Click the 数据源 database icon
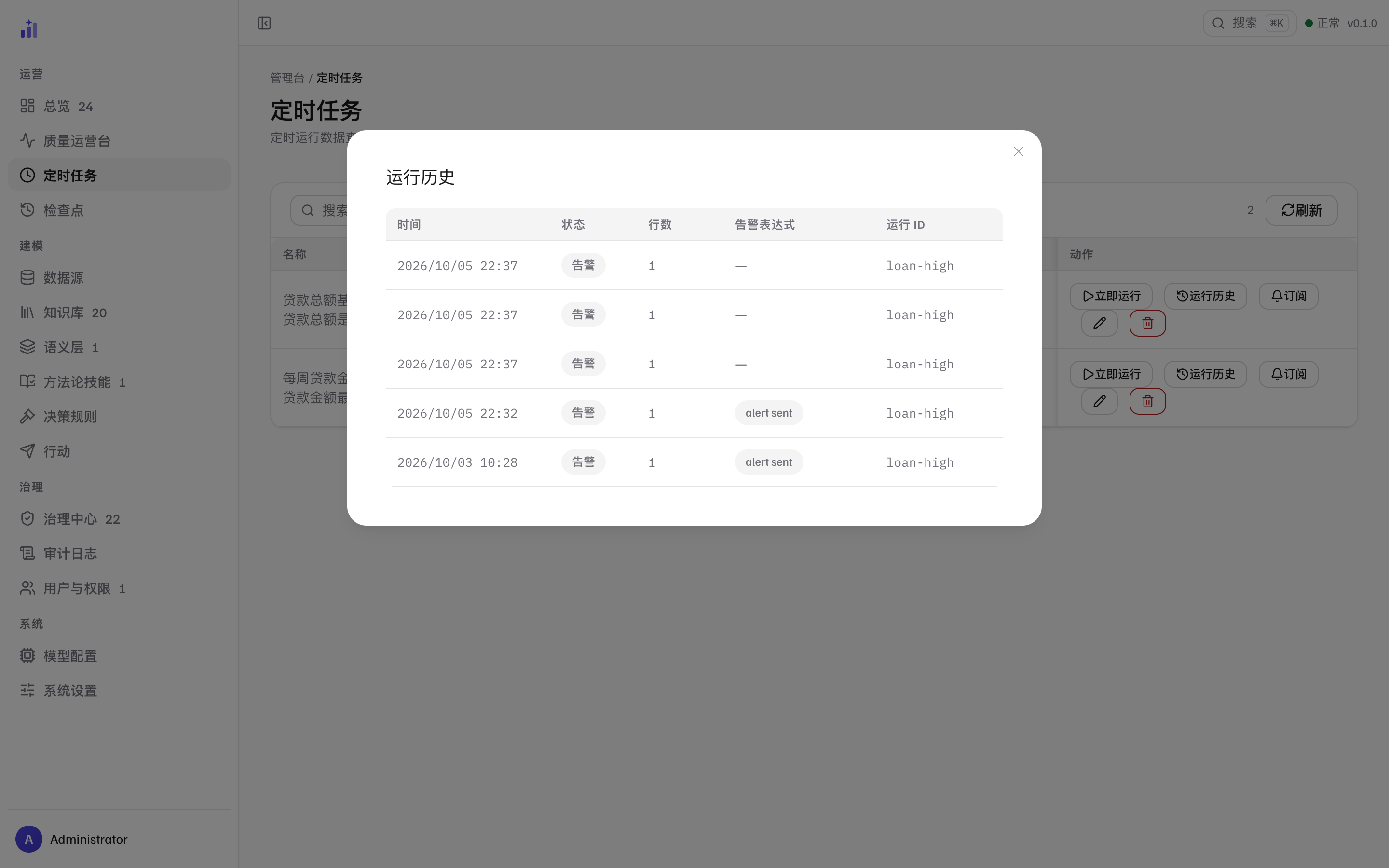Image resolution: width=1389 pixels, height=868 pixels. (27, 278)
